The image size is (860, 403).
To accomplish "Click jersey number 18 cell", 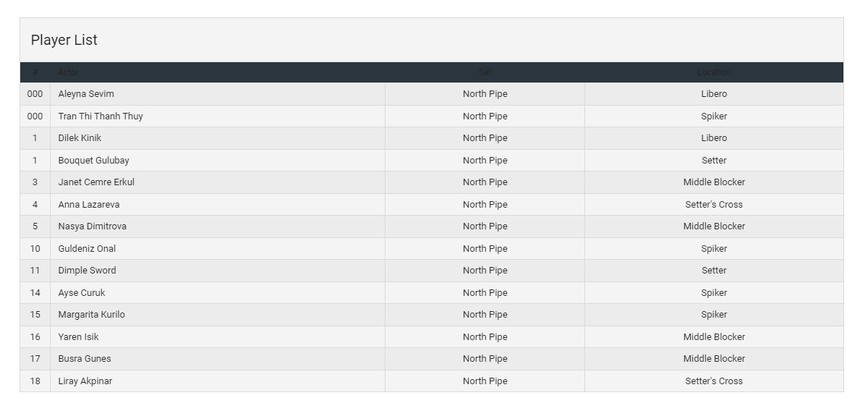I will point(35,381).
